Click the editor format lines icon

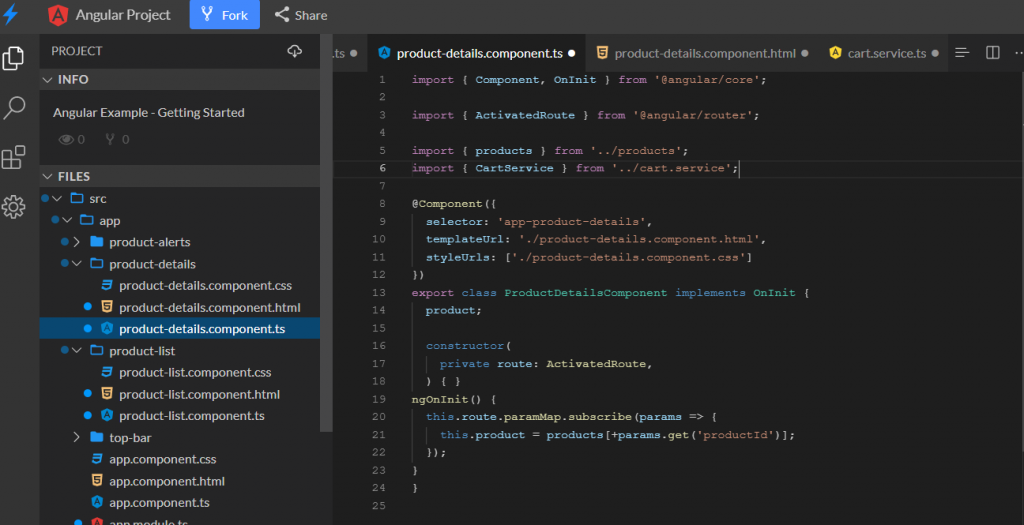click(x=962, y=53)
